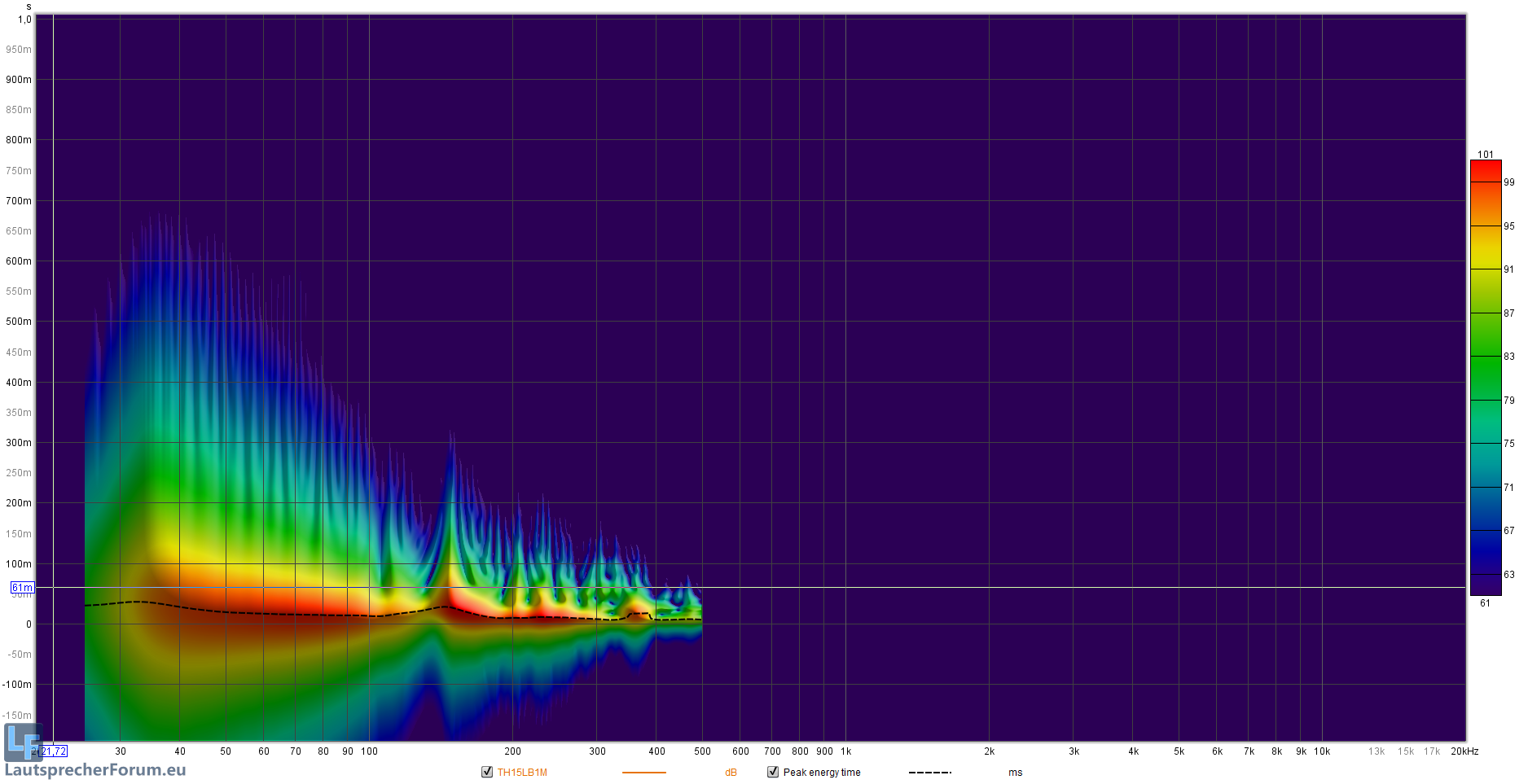Click the Peak energy time label text

coord(822,773)
